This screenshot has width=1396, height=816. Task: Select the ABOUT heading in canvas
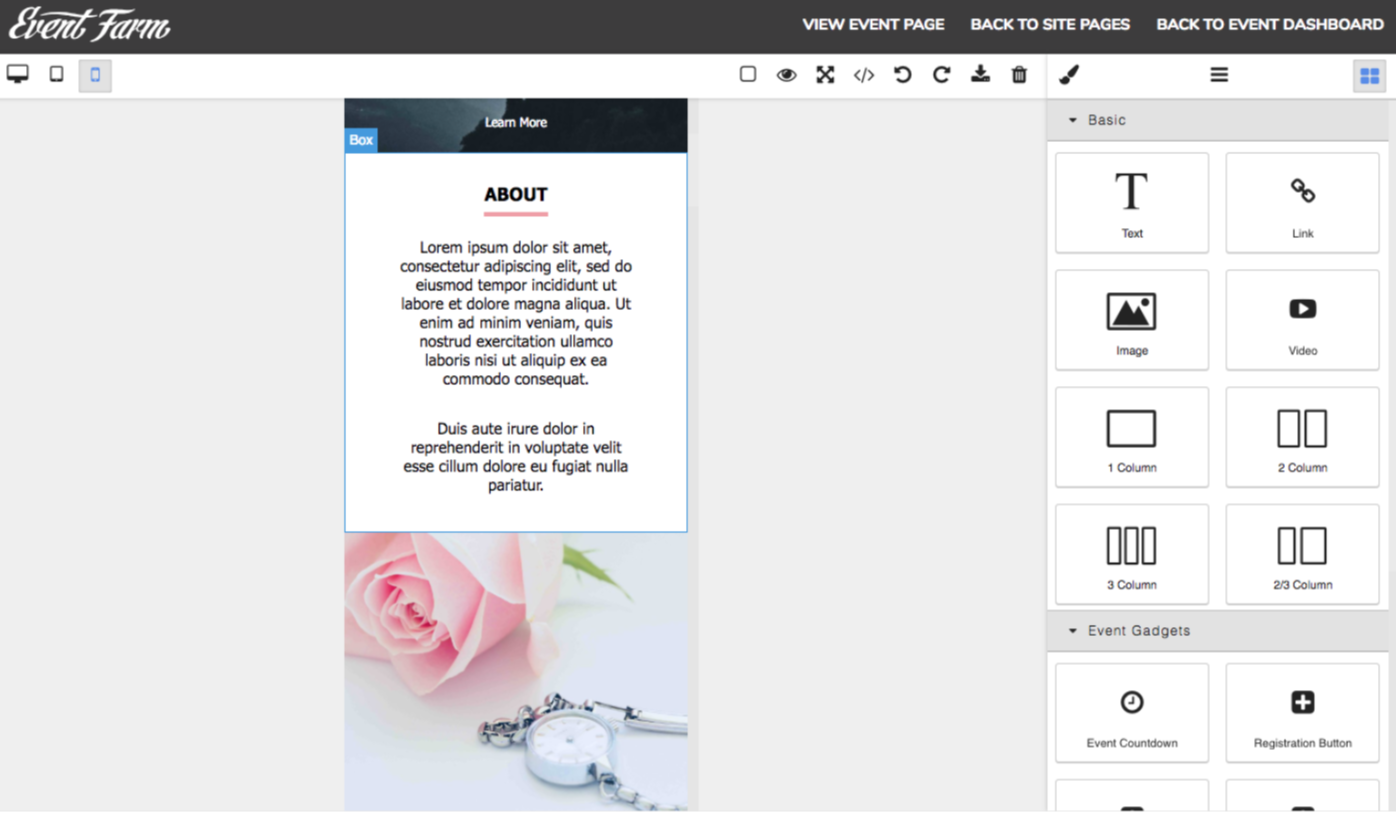(516, 195)
